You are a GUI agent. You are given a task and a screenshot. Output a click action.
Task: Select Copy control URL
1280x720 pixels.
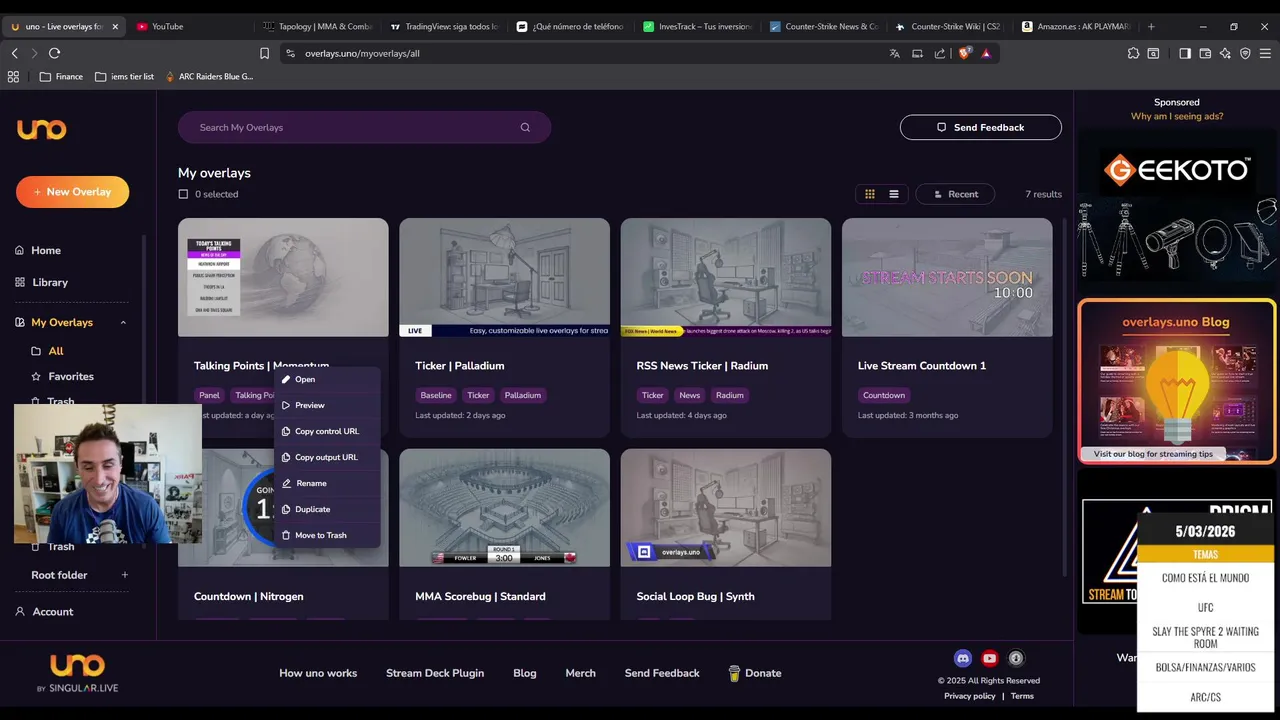(327, 431)
